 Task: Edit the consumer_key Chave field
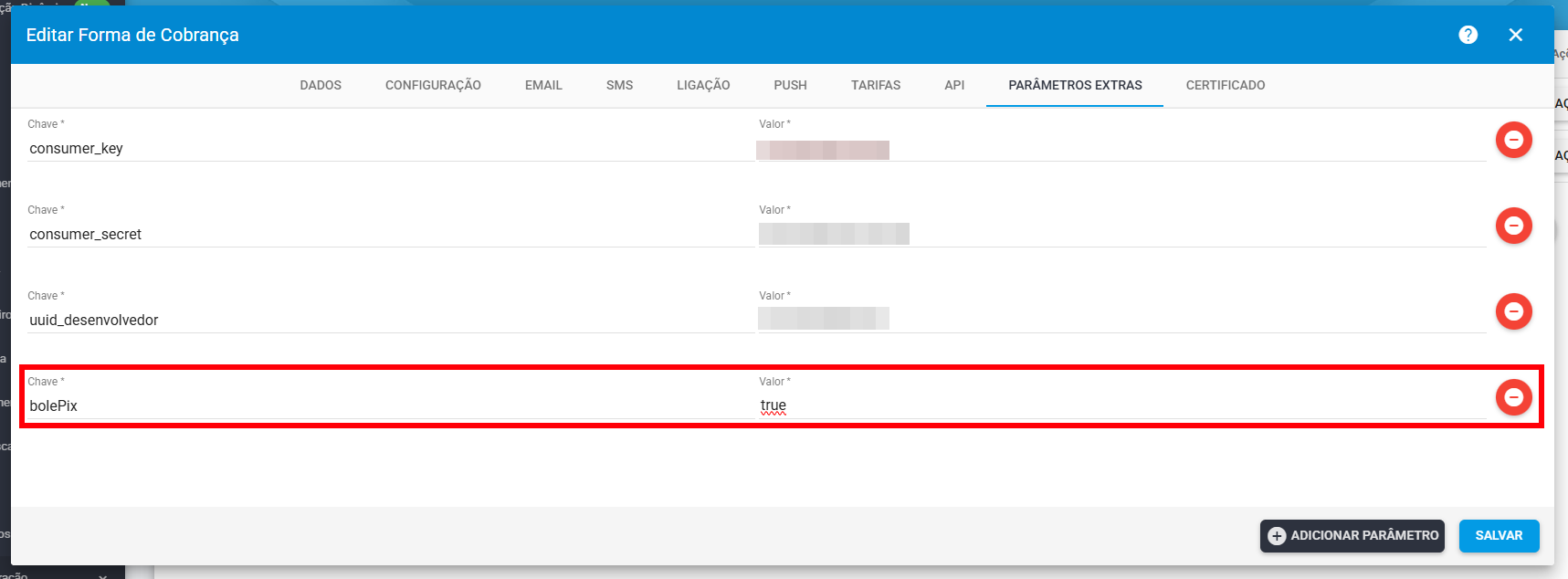391,149
